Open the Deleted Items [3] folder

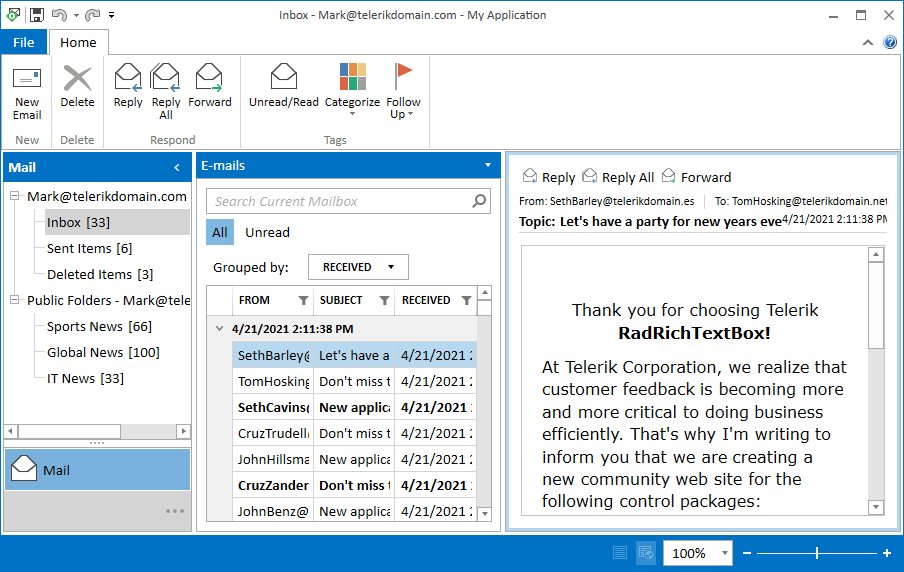coord(100,274)
